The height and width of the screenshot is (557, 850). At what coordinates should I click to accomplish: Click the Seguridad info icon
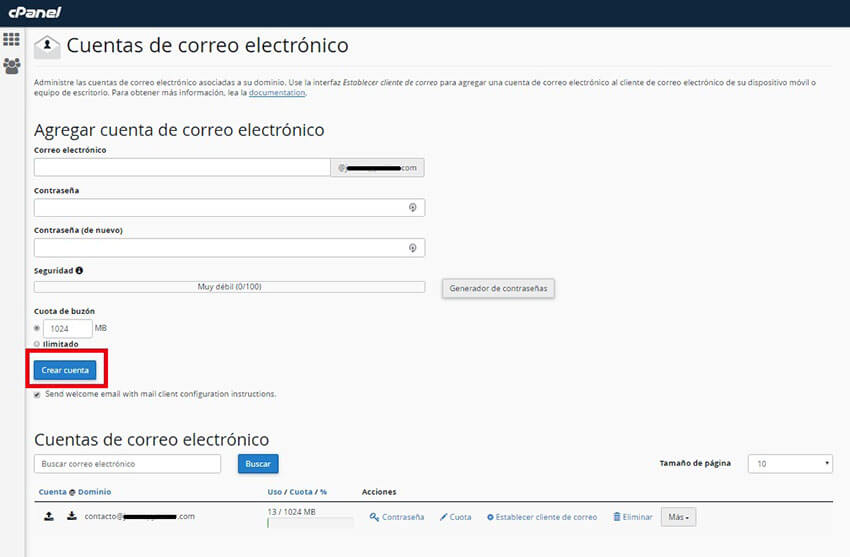(x=79, y=270)
